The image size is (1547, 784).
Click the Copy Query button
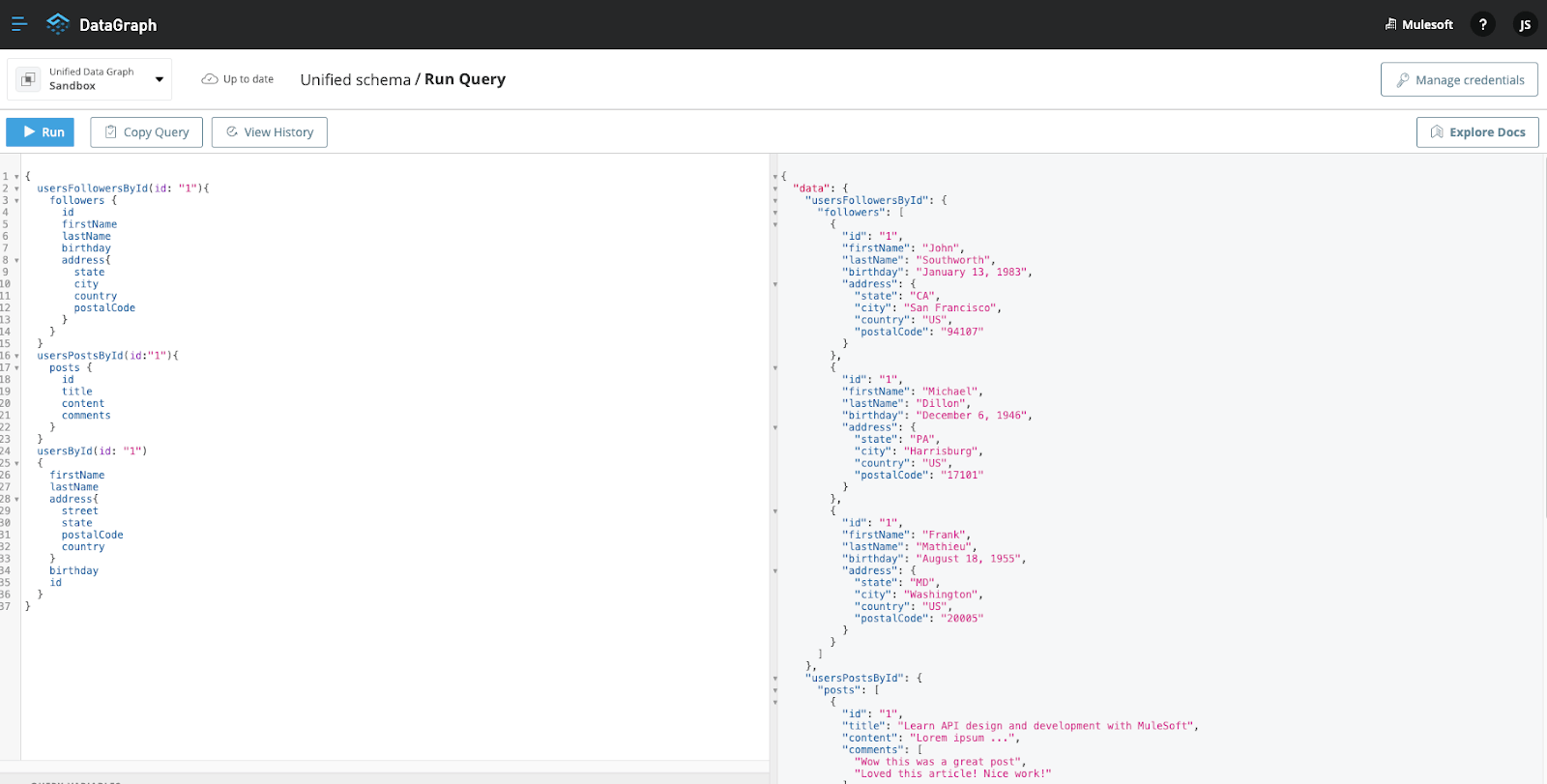147,131
